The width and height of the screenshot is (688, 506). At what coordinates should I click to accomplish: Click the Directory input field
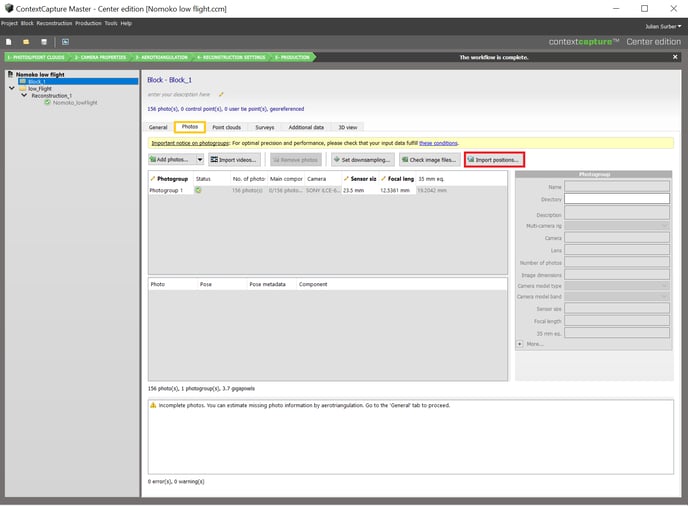[x=616, y=199]
